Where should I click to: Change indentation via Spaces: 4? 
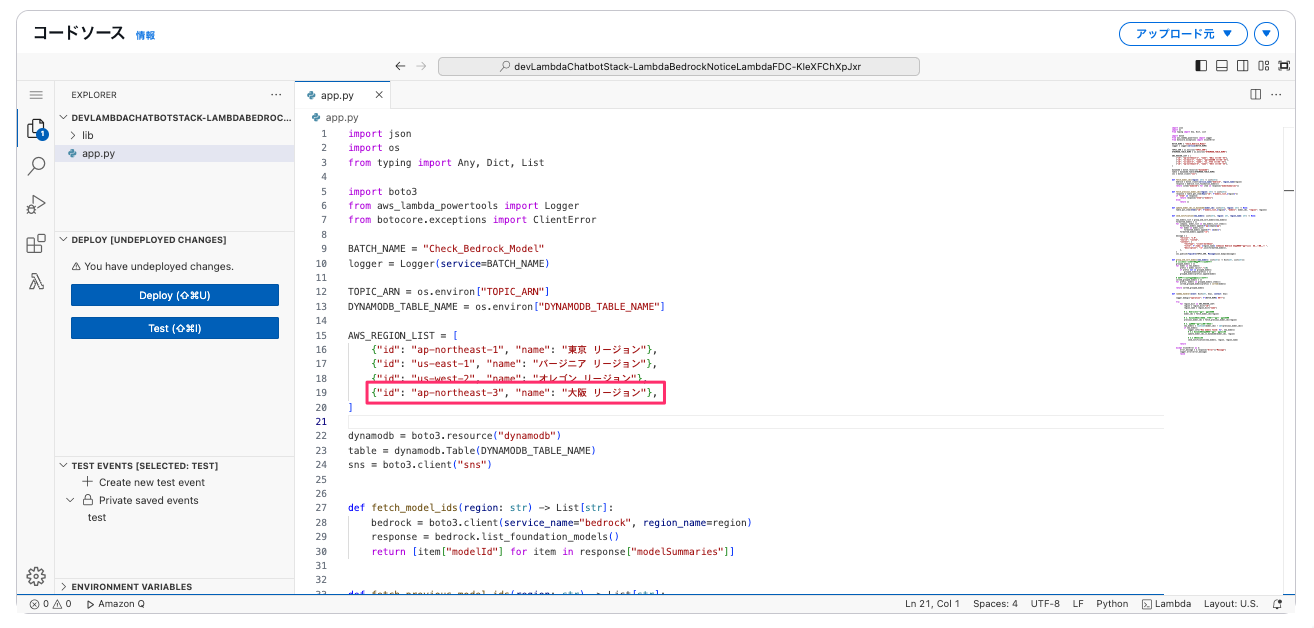[x=995, y=604]
